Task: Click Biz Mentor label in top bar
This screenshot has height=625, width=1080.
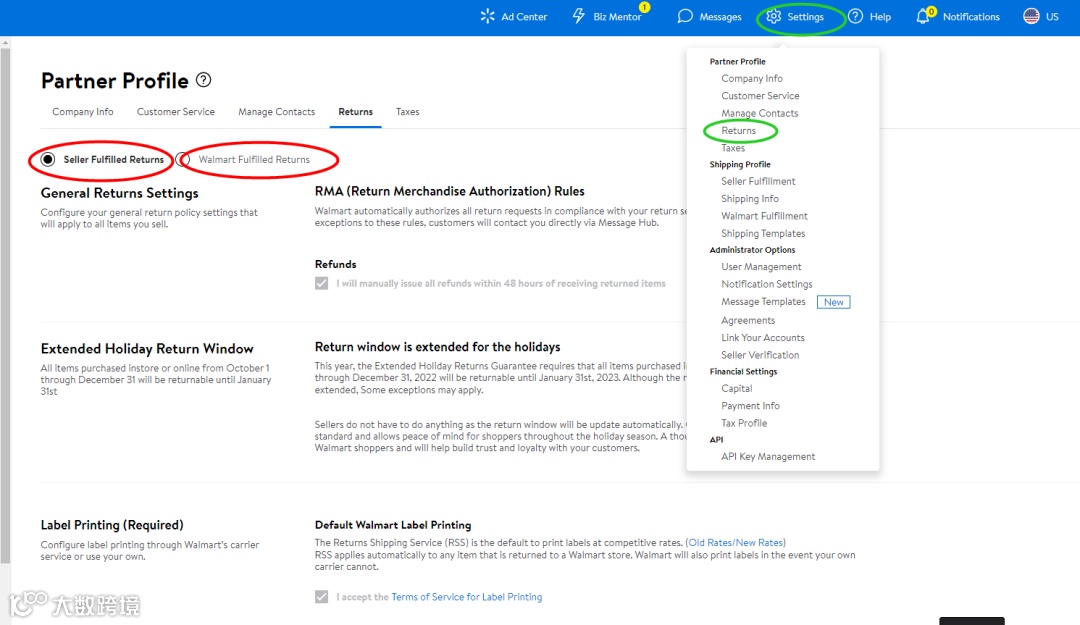Action: [x=617, y=17]
